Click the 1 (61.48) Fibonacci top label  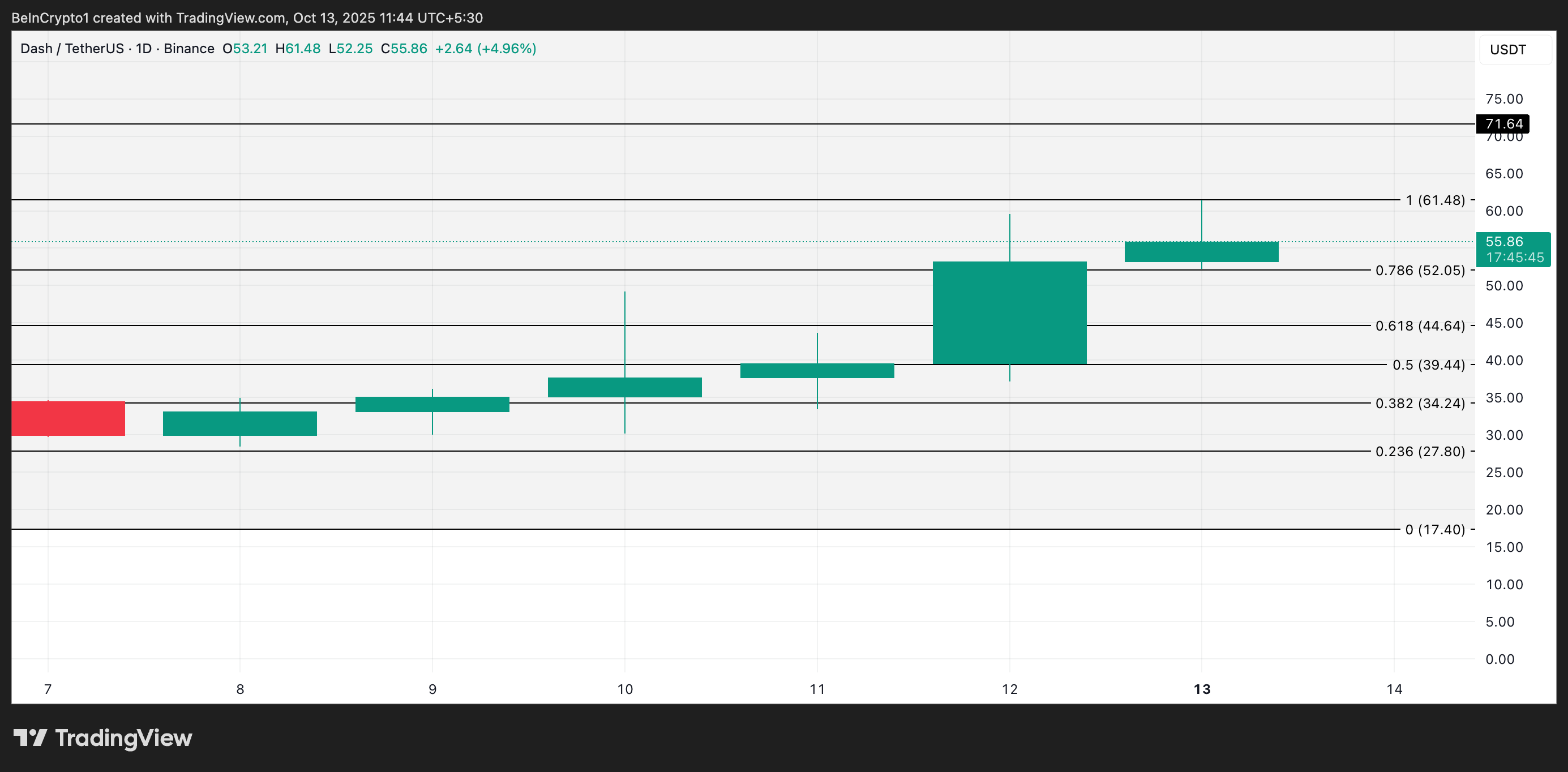(1435, 200)
